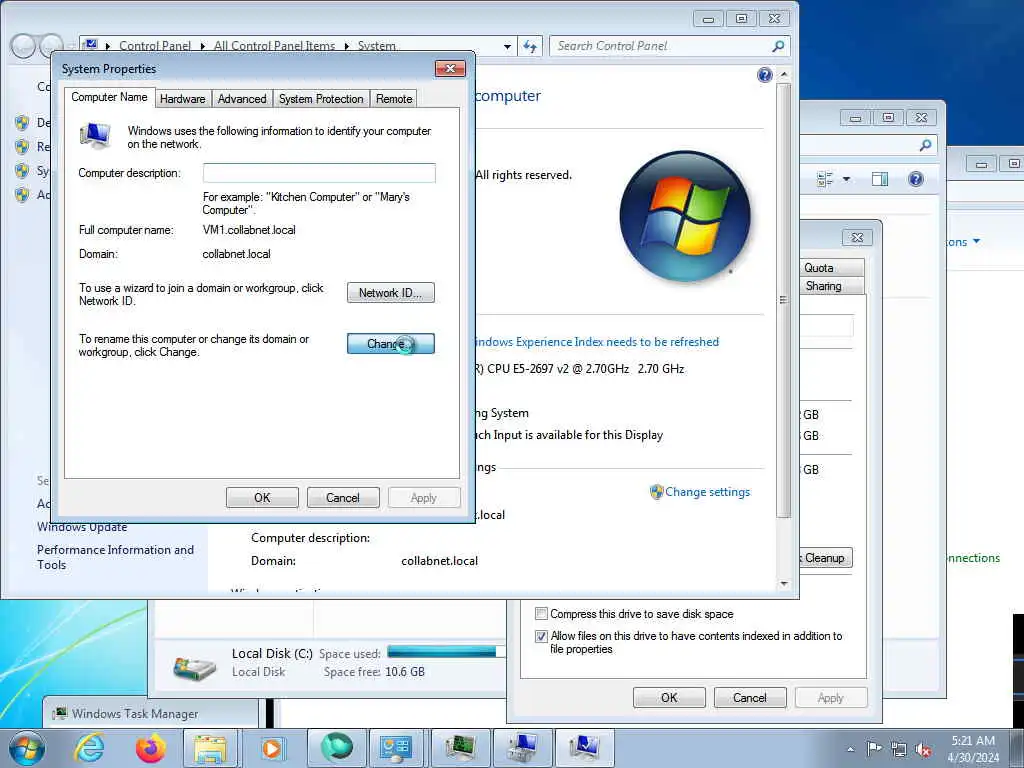
Task: Select the Remote tab
Action: (394, 99)
